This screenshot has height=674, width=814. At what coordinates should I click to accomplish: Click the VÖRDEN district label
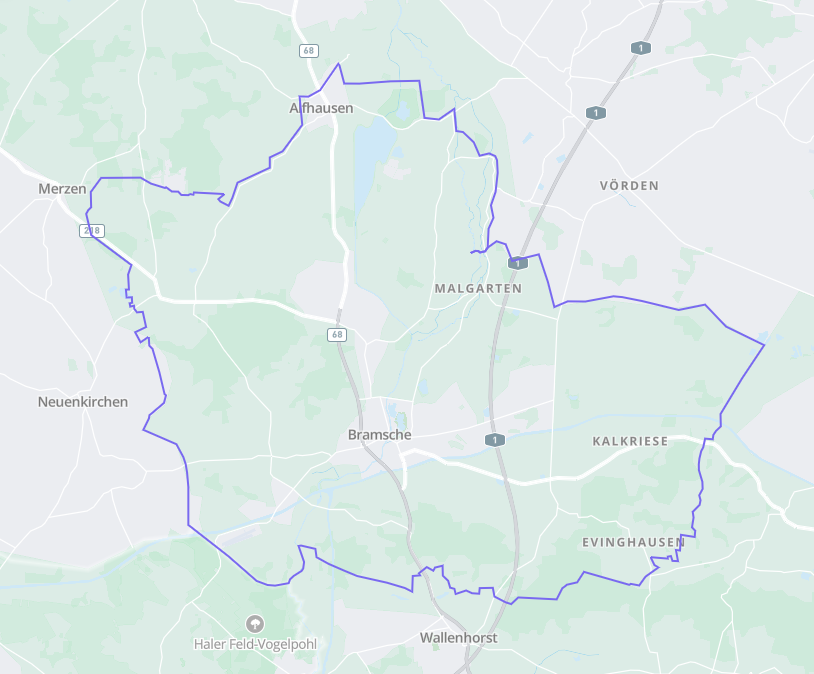(x=629, y=186)
